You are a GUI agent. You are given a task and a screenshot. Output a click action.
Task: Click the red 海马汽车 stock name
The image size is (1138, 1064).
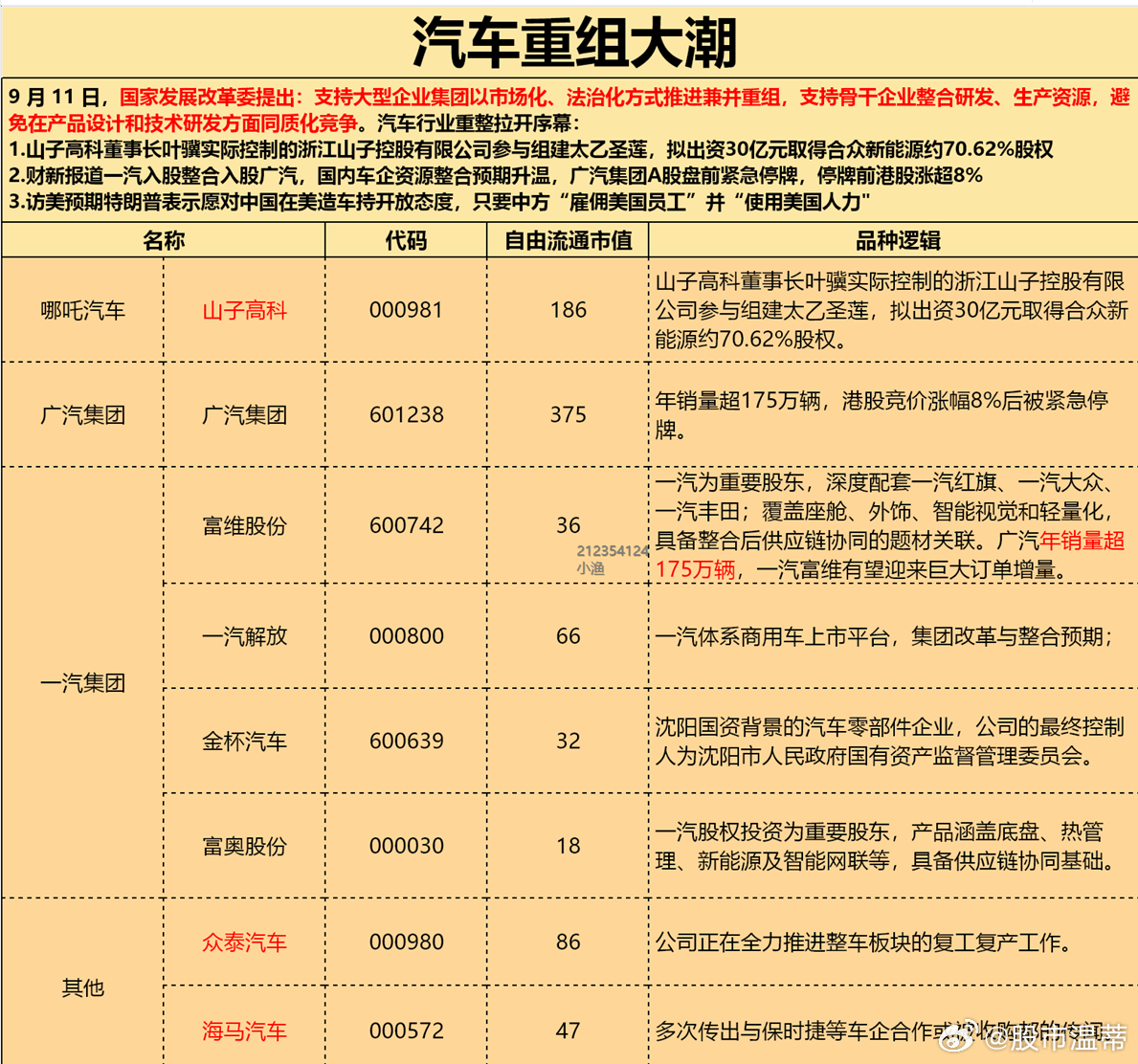[245, 1031]
